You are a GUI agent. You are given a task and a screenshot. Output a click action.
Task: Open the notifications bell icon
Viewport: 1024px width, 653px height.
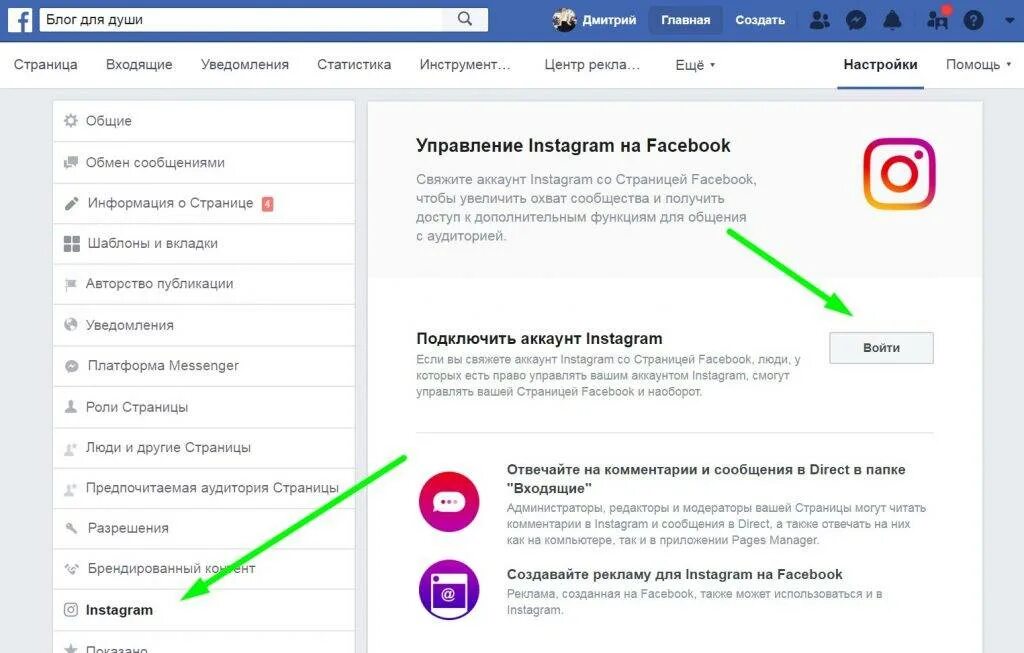tap(892, 20)
